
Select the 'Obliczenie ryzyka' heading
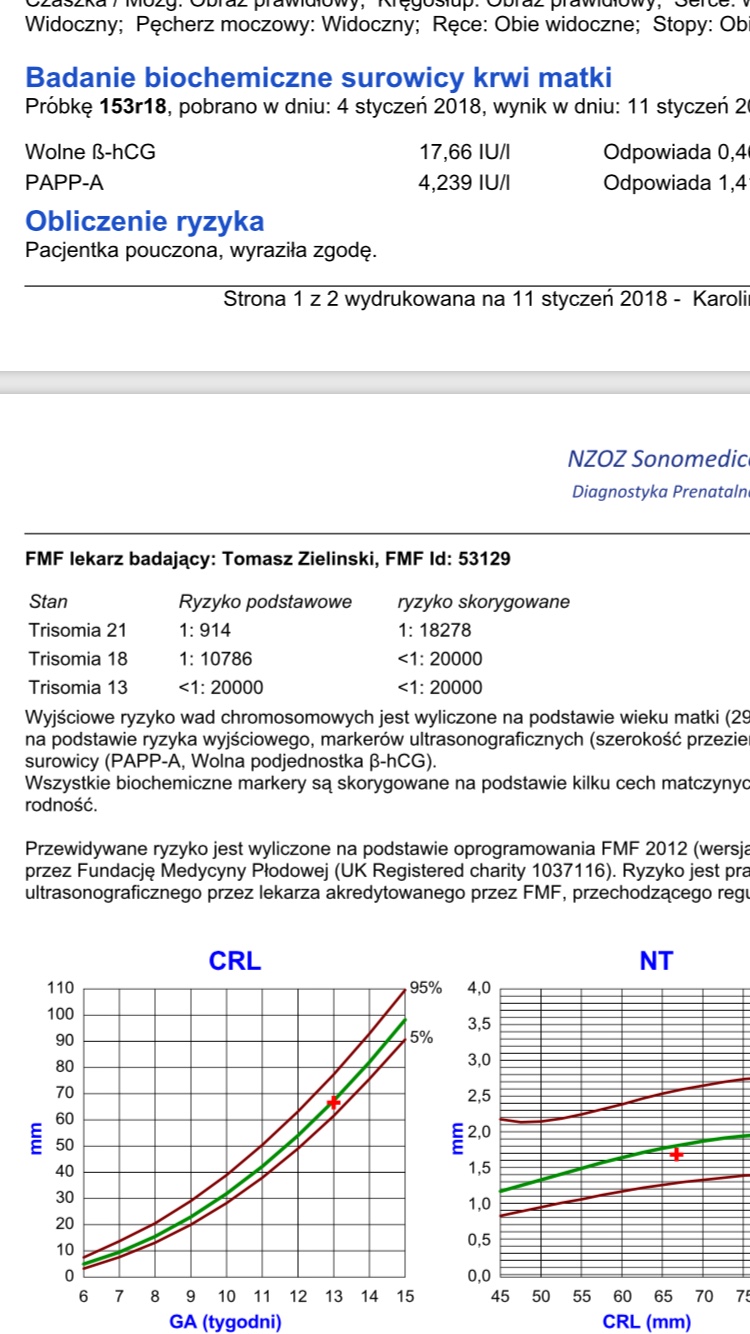point(144,221)
